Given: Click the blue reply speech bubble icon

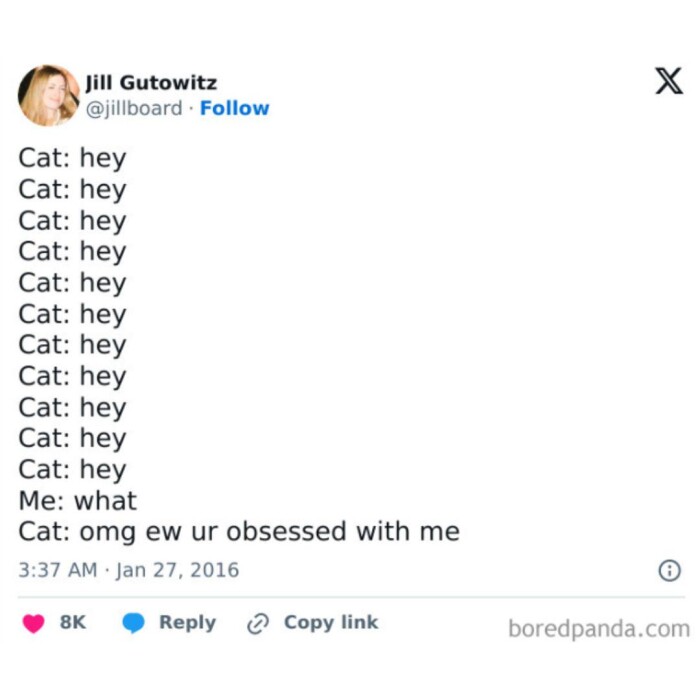Looking at the screenshot, I should pyautogui.click(x=133, y=623).
